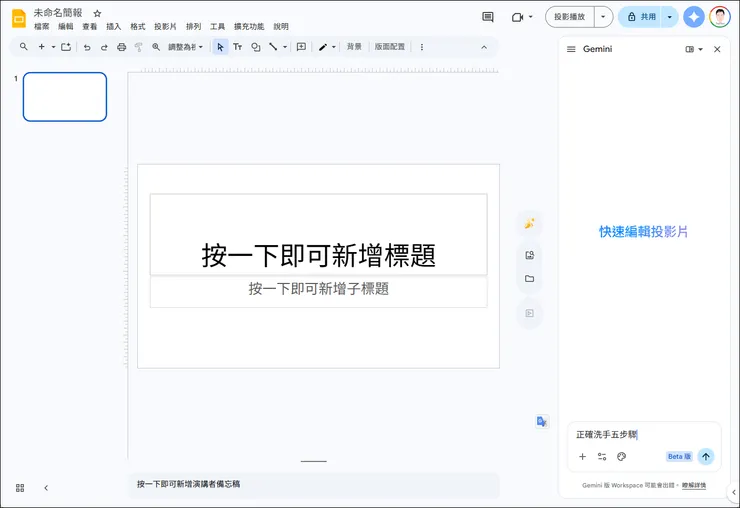Open the 調整為 zoom level dropdown
This screenshot has width=740, height=508.
tap(185, 47)
